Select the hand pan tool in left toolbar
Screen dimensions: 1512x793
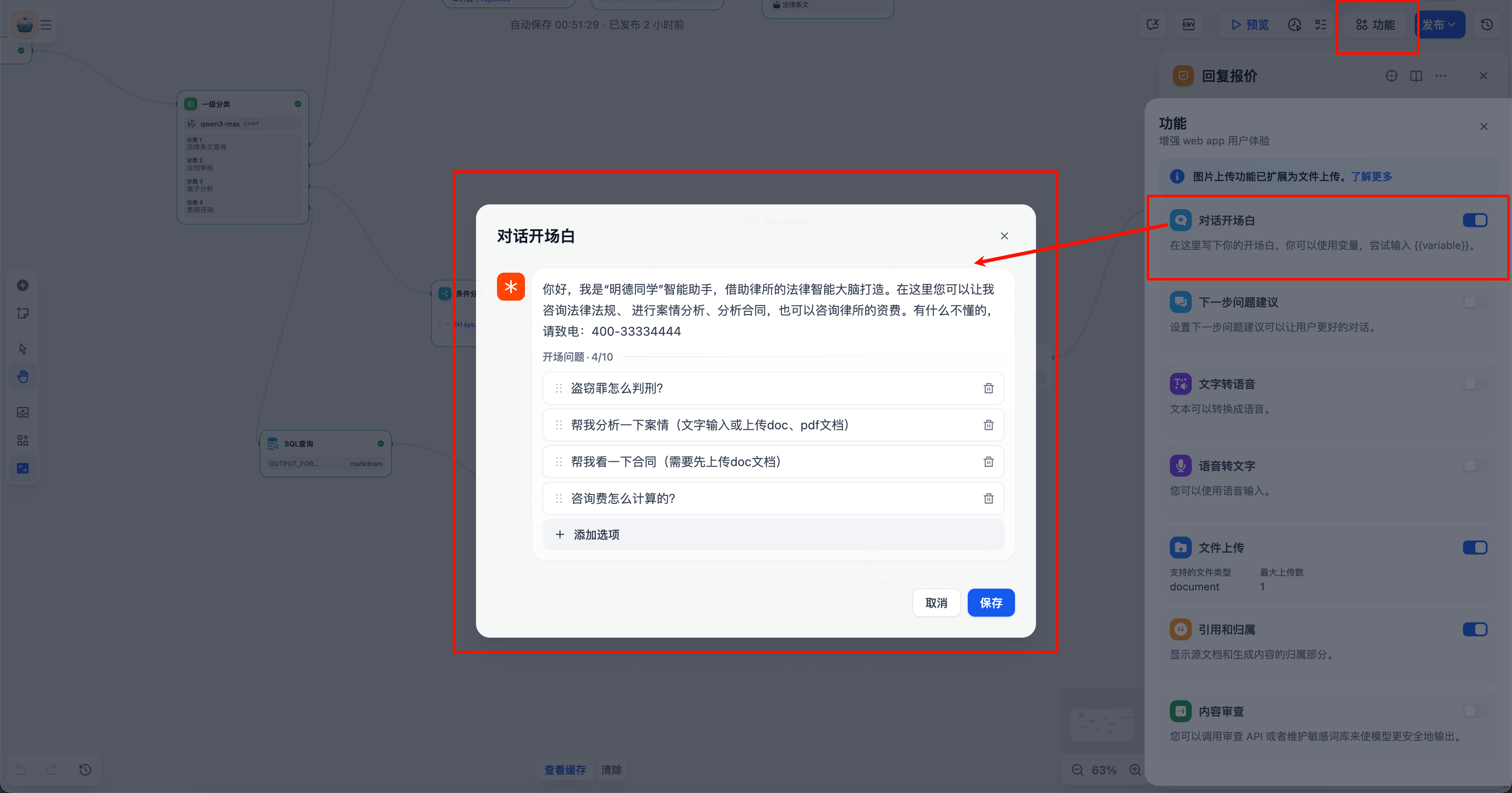point(23,376)
